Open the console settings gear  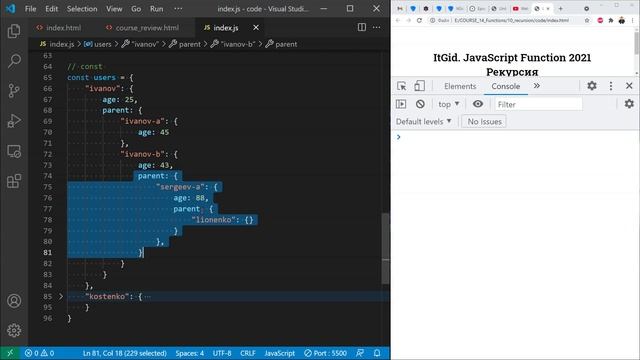629,104
